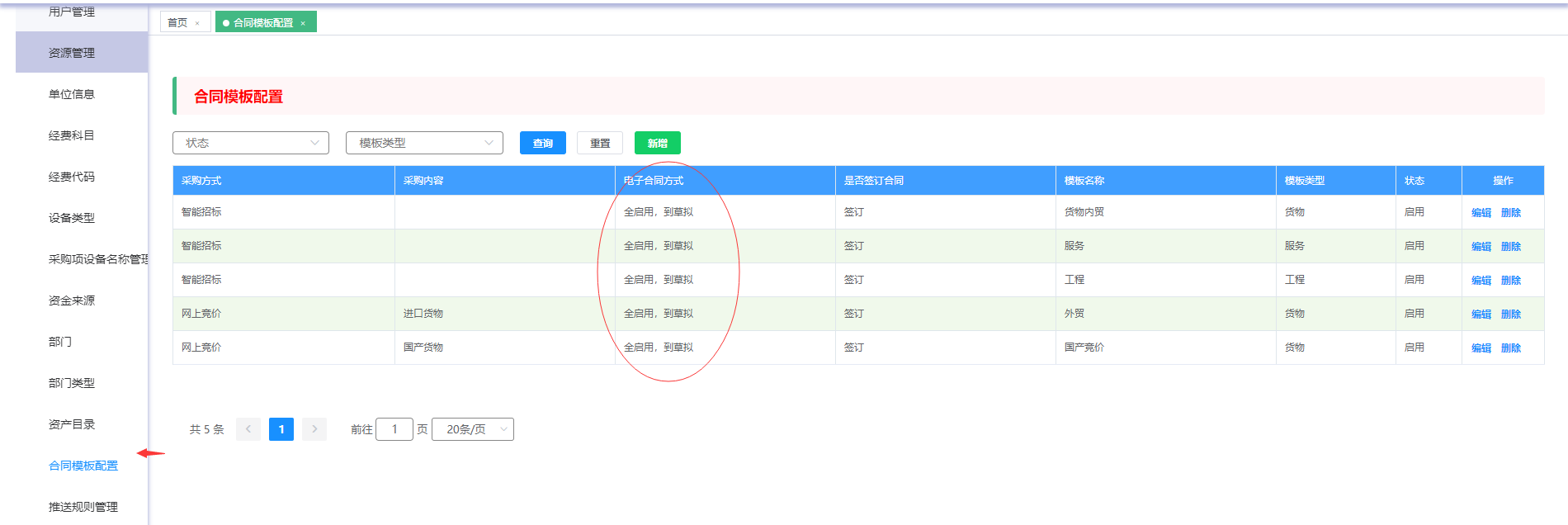Focus the 前往 page number input

pos(394,429)
